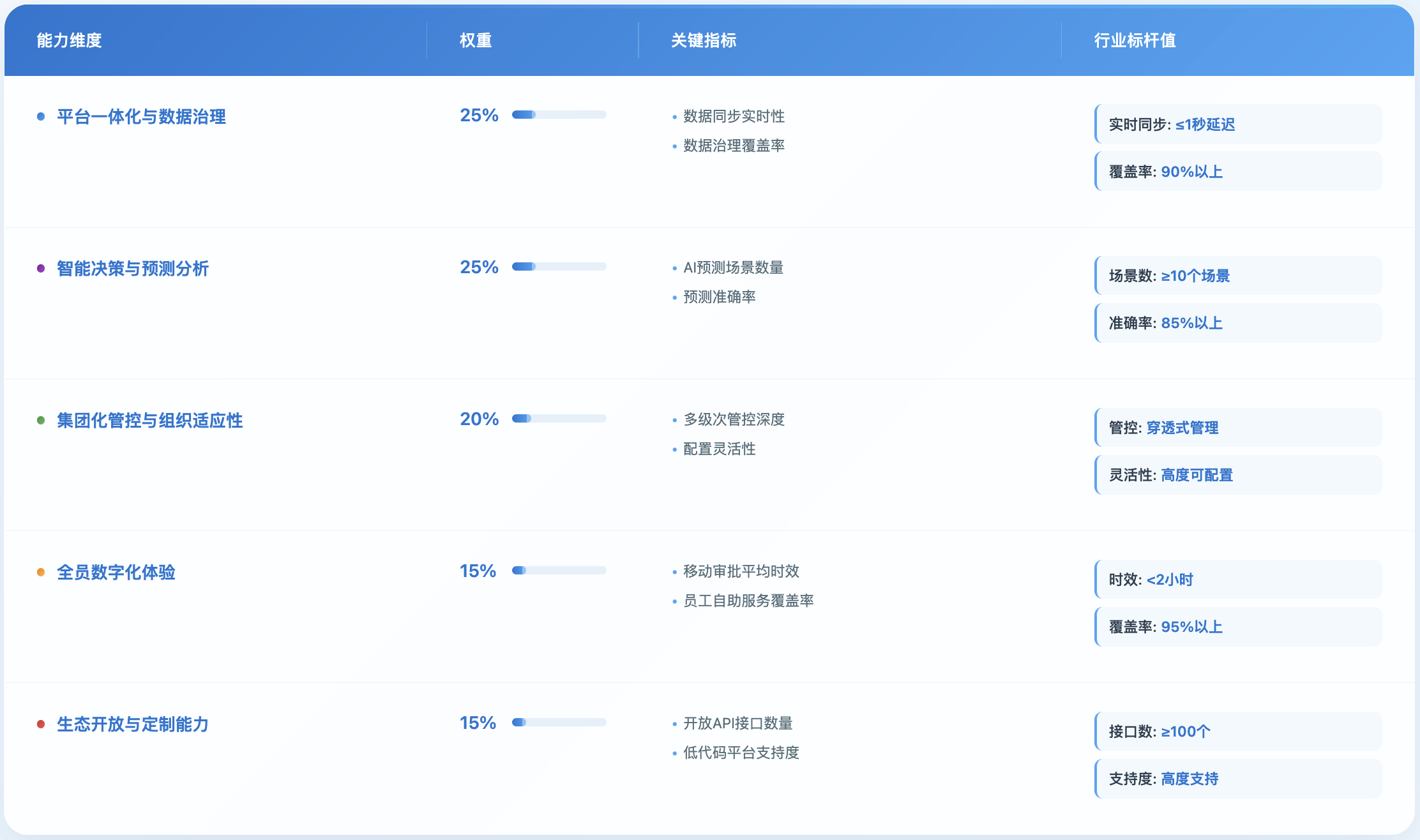This screenshot has height=840, width=1420.
Task: Open the 智能决策与预测分析 dimension title
Action: tap(133, 269)
